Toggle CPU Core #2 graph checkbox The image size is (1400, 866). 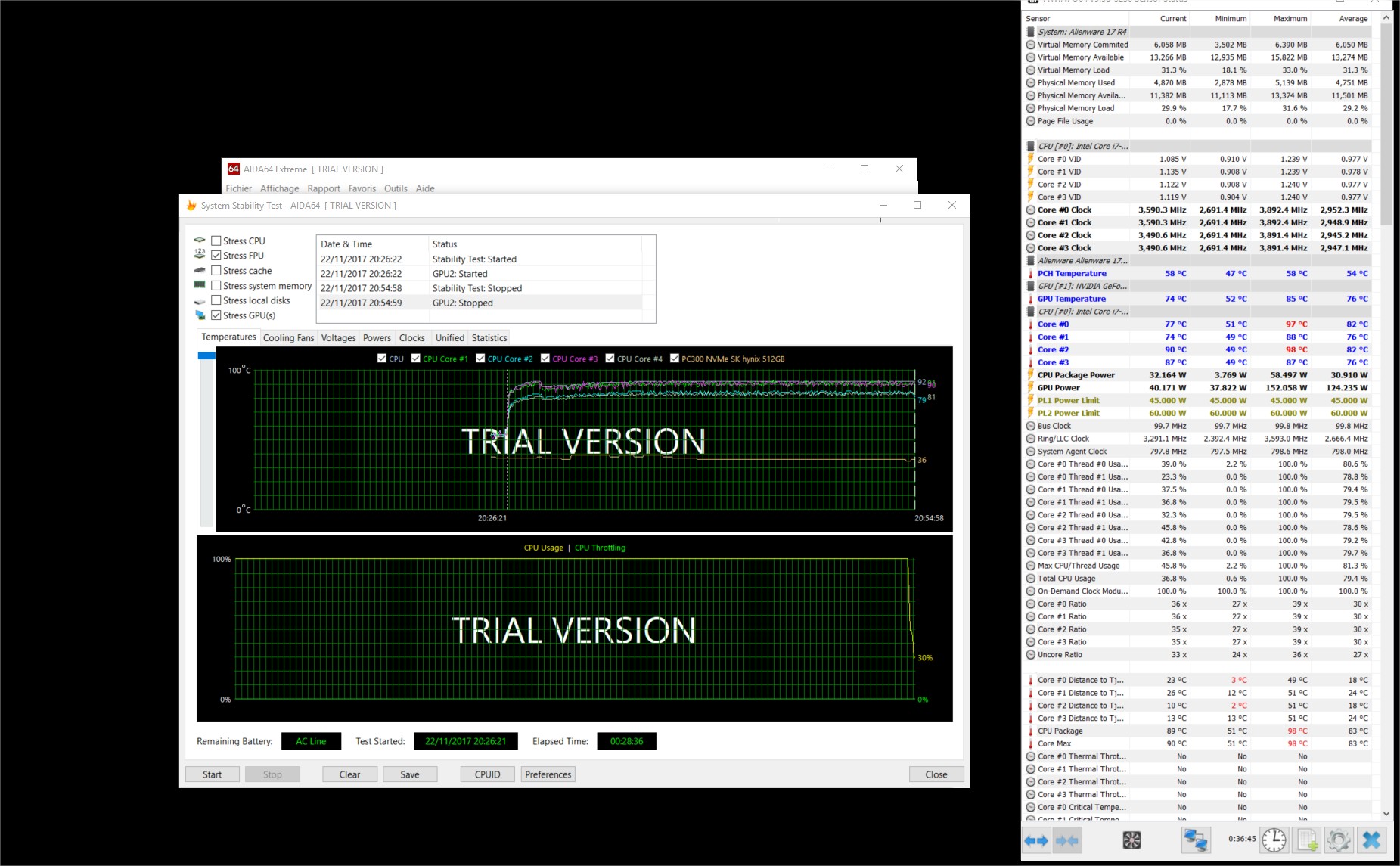pos(480,359)
